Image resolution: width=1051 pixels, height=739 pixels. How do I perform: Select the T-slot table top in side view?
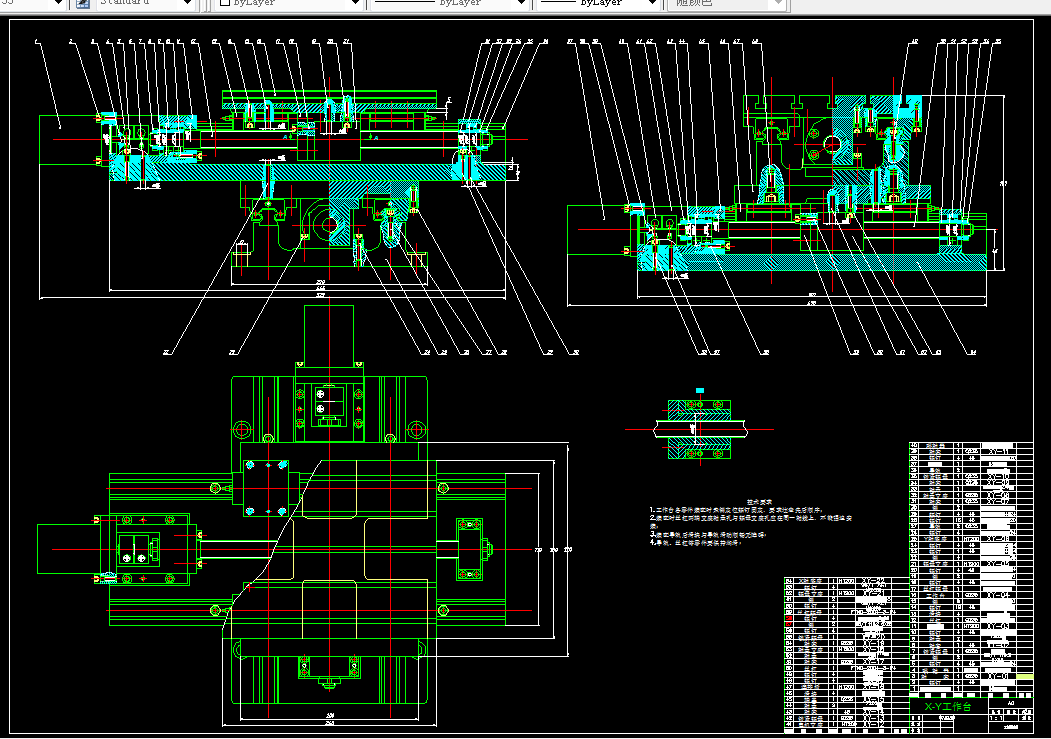click(x=837, y=102)
